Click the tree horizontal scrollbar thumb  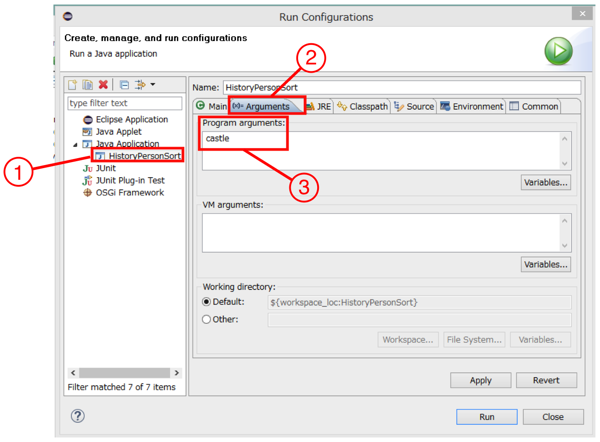[124, 373]
